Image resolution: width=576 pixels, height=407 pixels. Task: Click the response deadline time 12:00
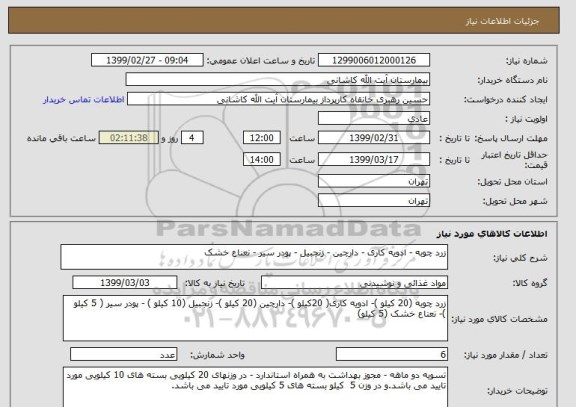point(262,138)
